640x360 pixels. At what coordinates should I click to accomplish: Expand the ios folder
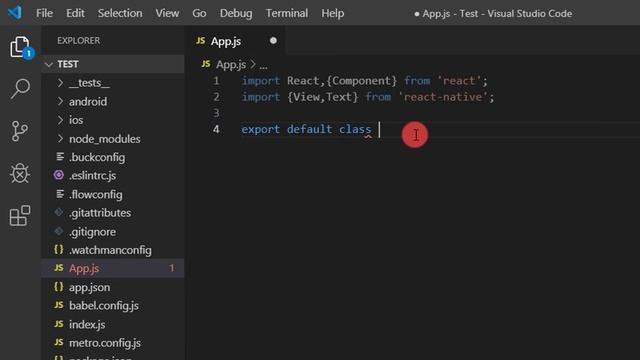[x=60, y=120]
